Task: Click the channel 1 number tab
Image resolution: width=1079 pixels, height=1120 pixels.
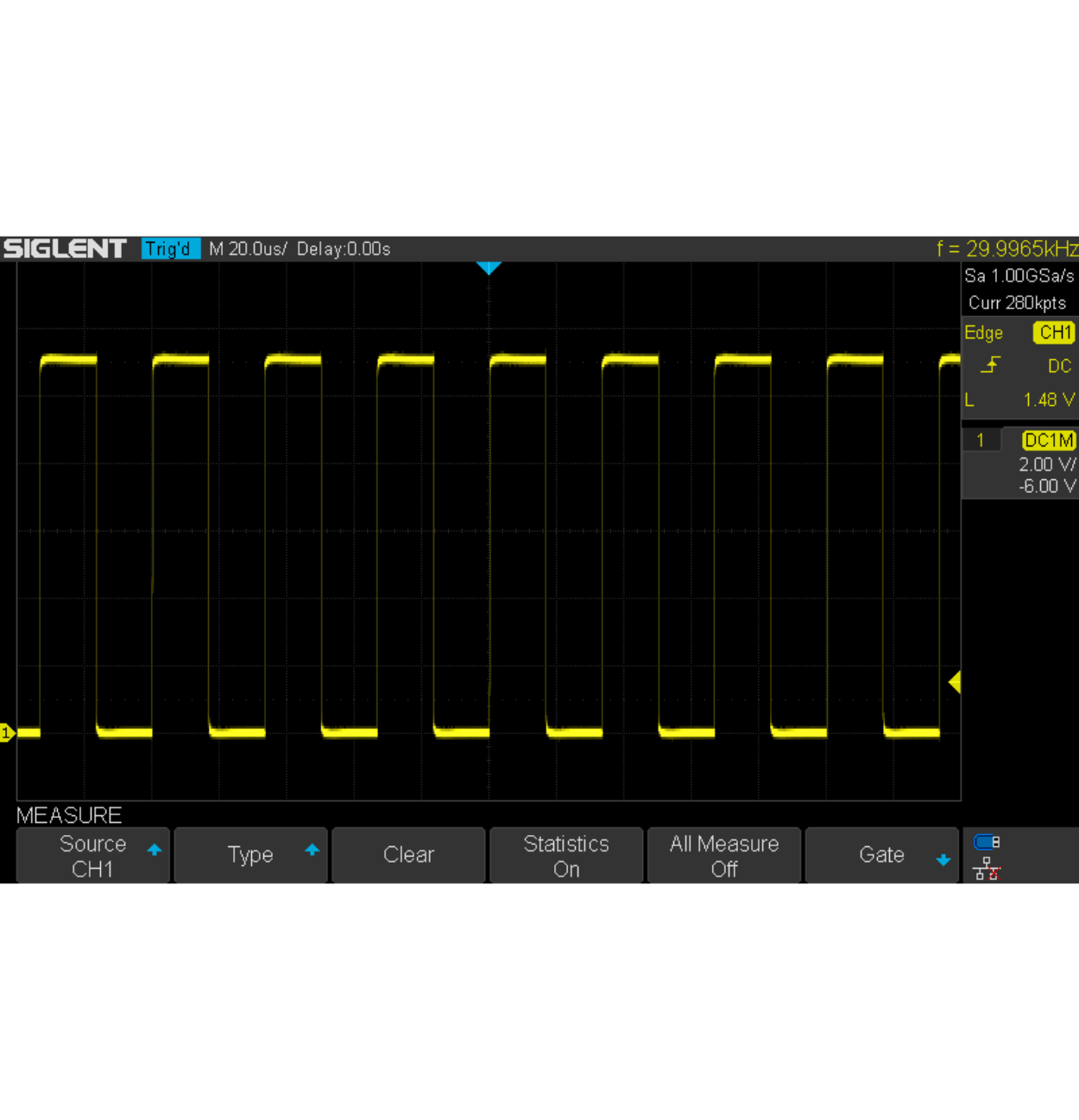Action: (981, 440)
